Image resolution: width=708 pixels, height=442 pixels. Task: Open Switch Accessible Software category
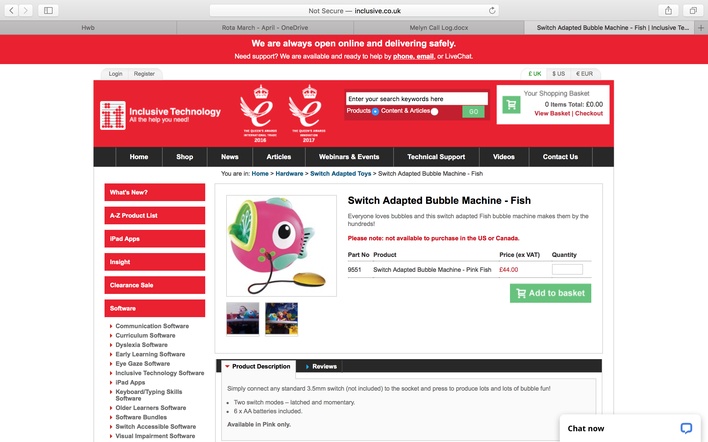[x=156, y=427]
